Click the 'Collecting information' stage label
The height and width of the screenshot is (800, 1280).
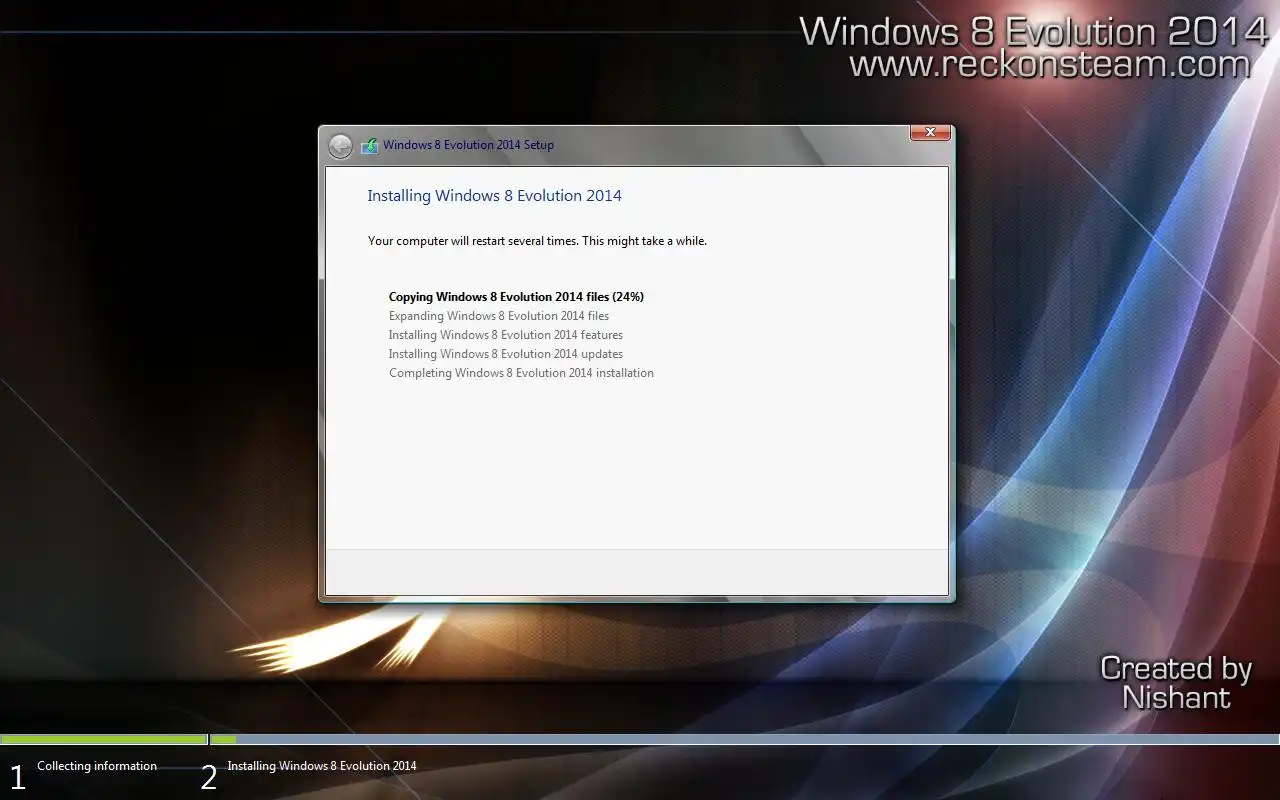(x=97, y=766)
